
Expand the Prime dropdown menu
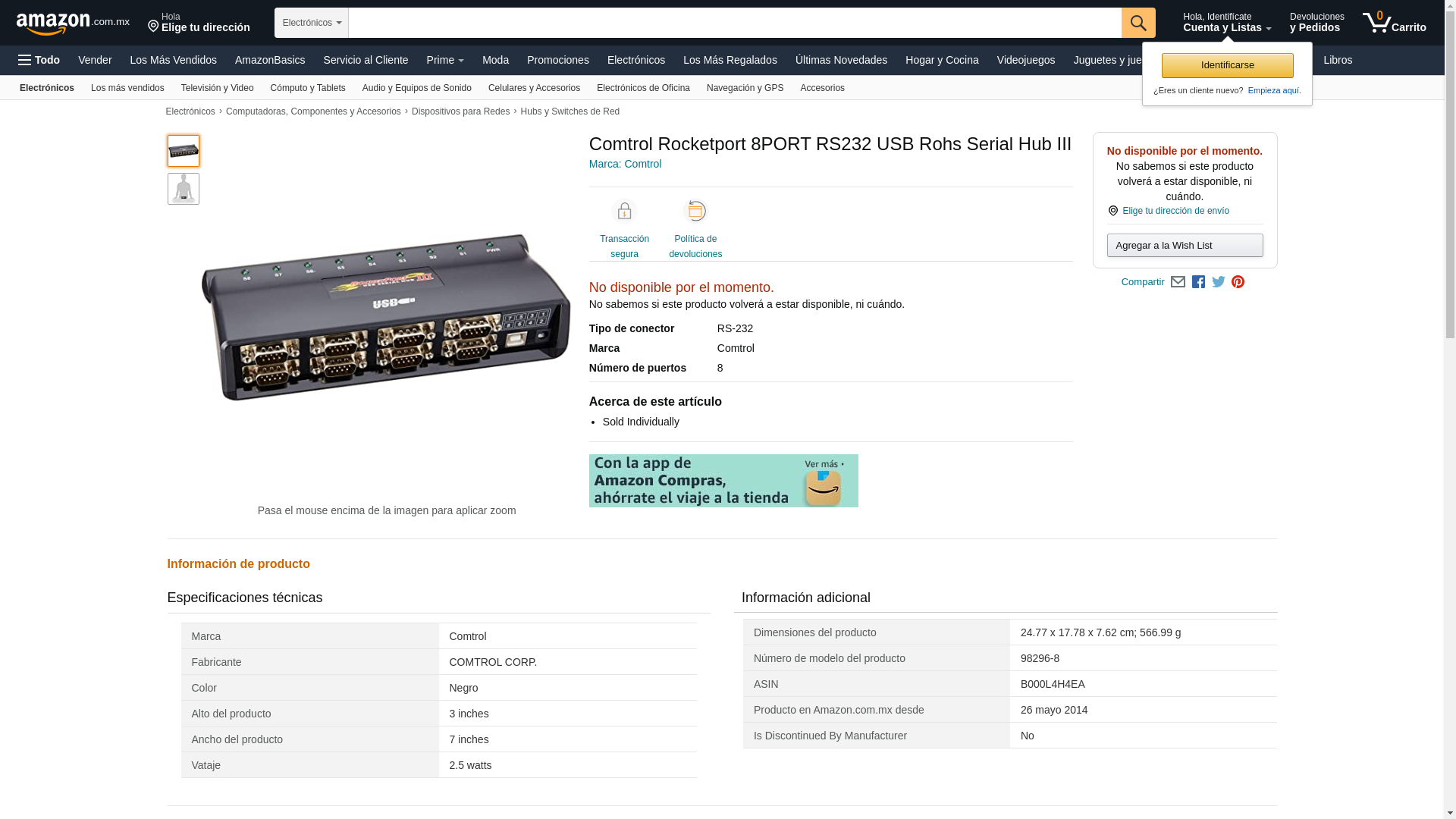(x=445, y=60)
